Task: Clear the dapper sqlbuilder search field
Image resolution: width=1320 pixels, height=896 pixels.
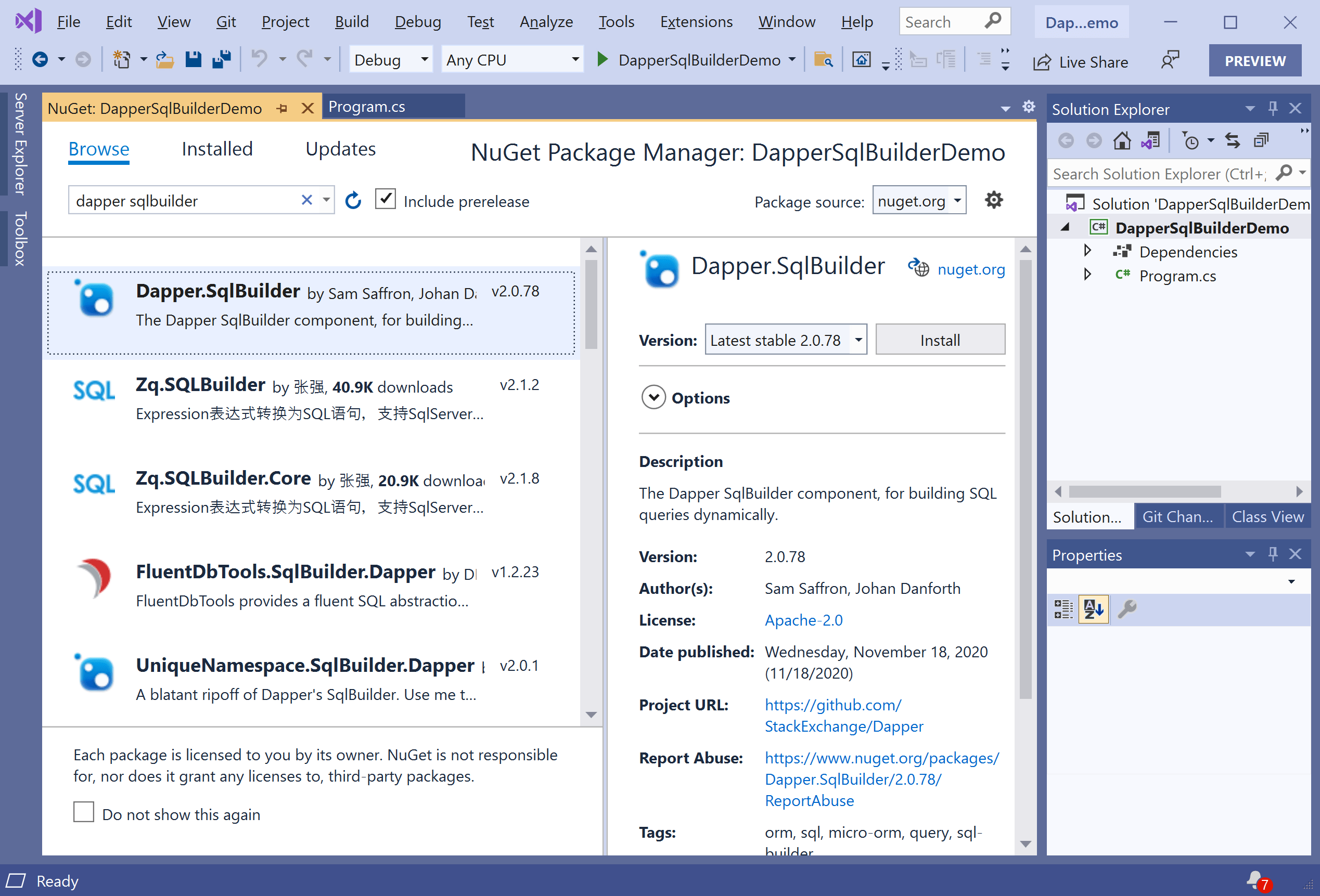Action: pyautogui.click(x=306, y=200)
